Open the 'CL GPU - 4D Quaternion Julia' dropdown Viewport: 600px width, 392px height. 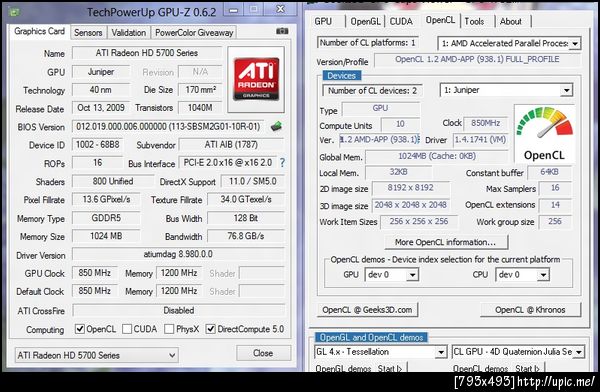[x=518, y=352]
